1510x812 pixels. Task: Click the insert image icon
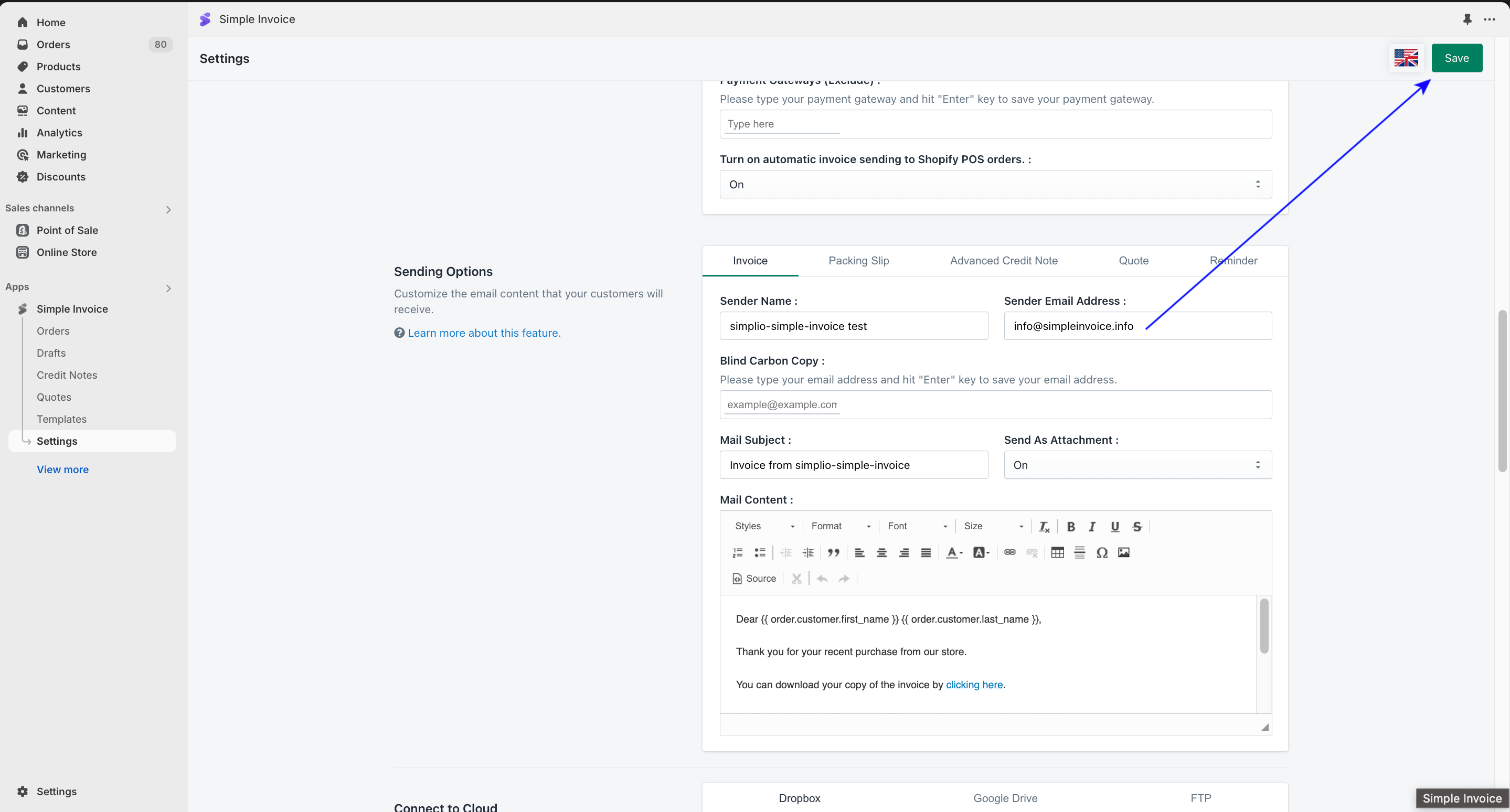[x=1123, y=552]
